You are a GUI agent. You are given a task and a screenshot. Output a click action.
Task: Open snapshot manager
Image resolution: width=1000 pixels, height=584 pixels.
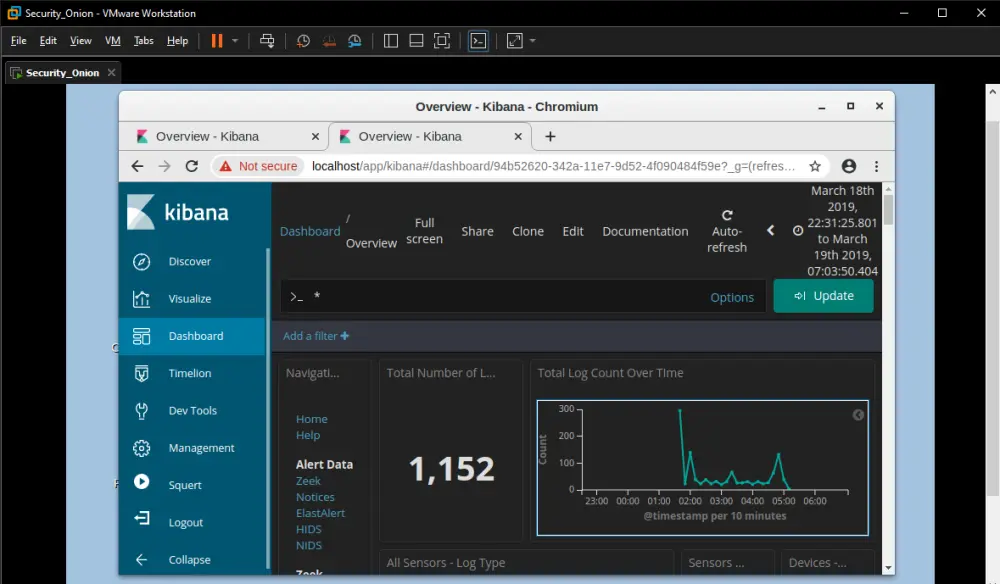(355, 41)
